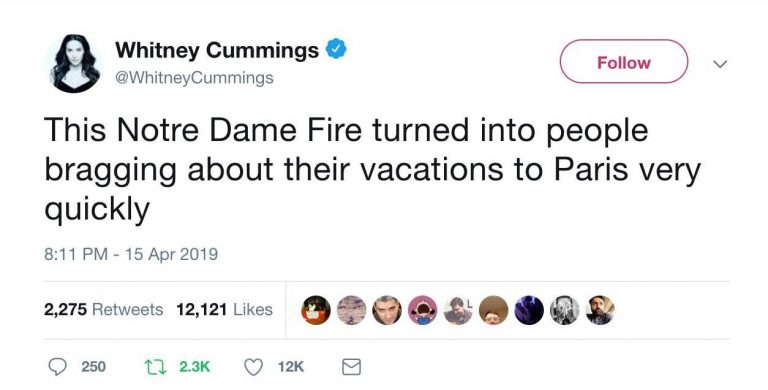
Task: Click the blue verified badge
Action: 336,49
